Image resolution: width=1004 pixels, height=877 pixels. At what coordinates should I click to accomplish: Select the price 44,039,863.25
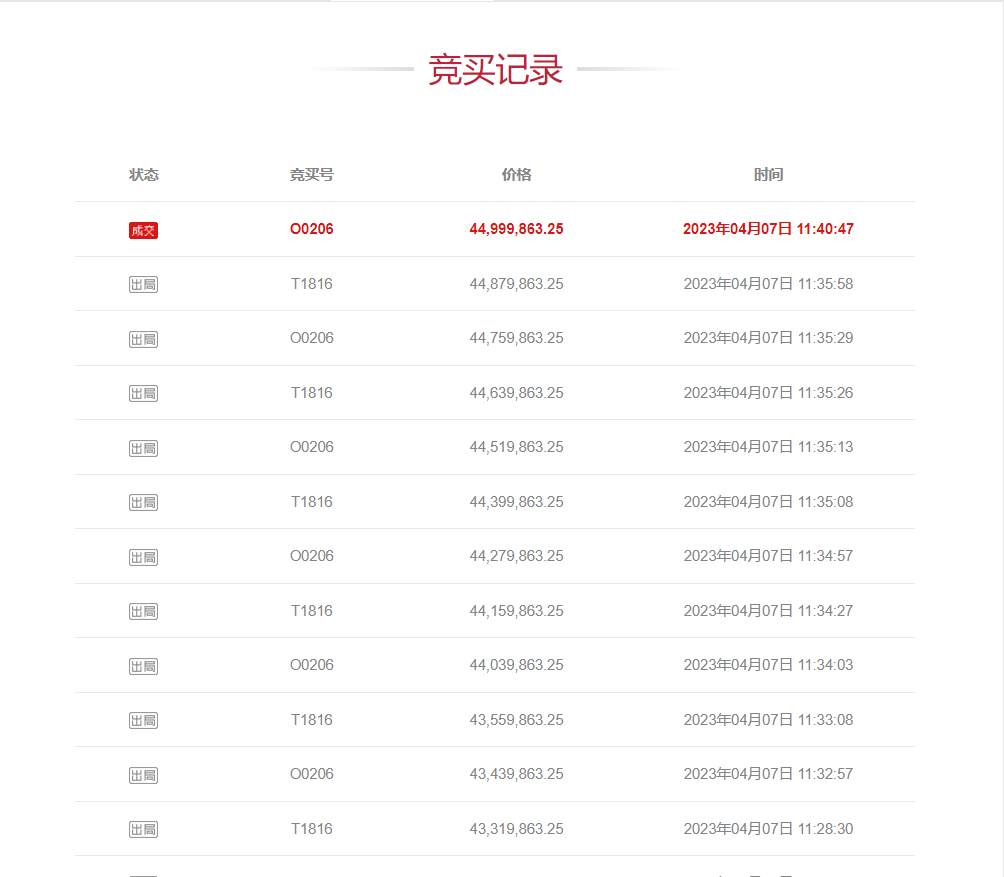coord(516,665)
